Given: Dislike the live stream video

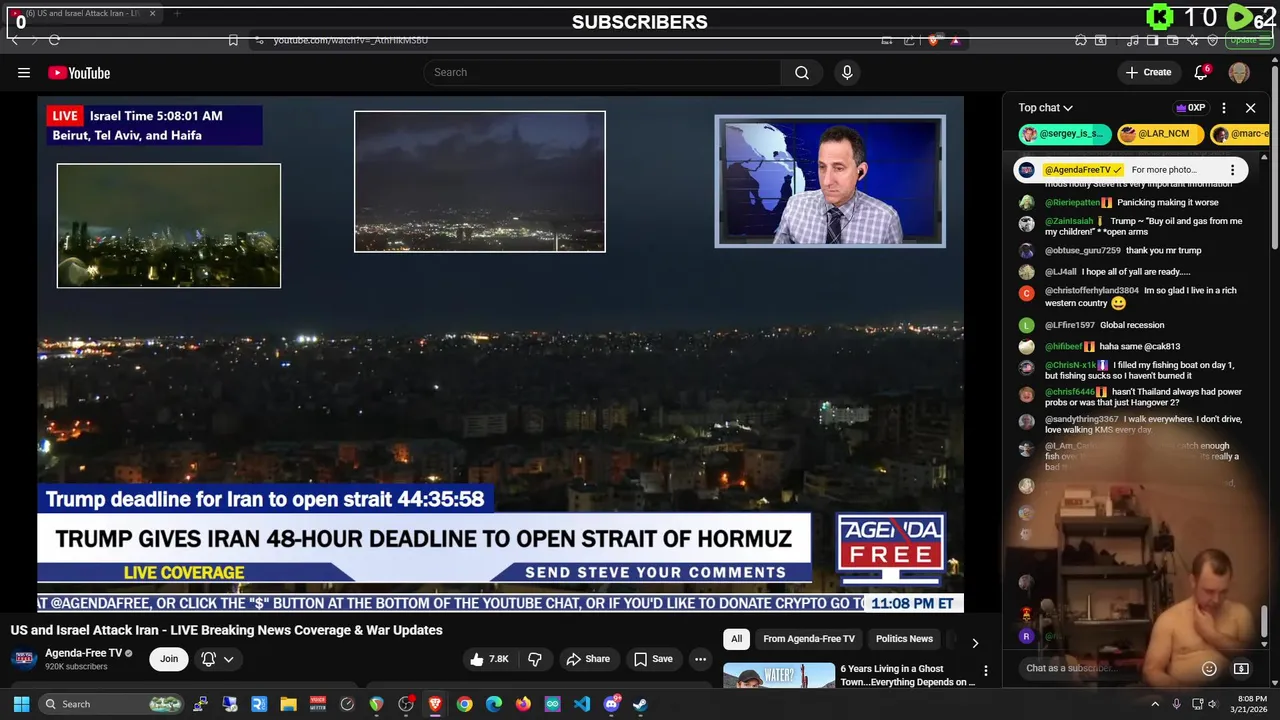Looking at the screenshot, I should (x=535, y=659).
